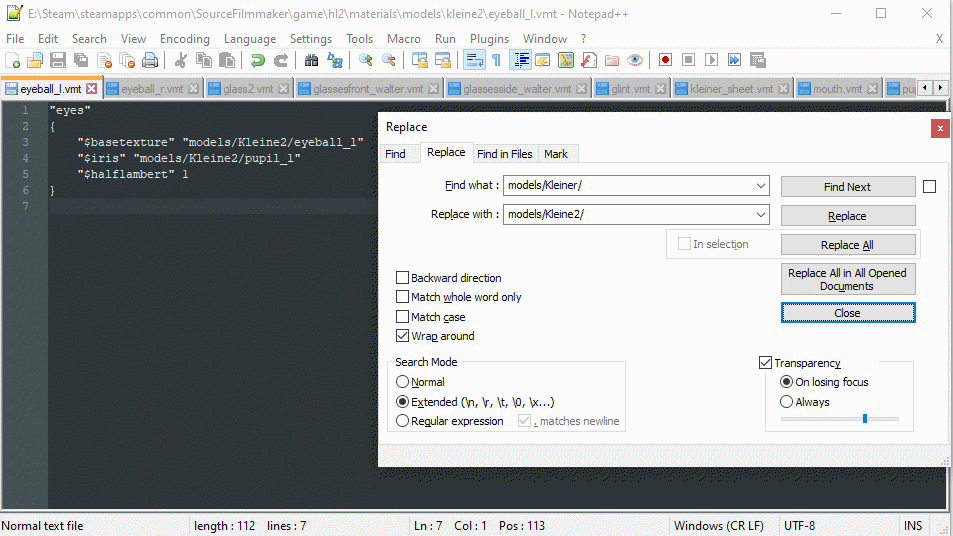Viewport: 953px width, 536px height.
Task: Uncheck the Wrap around checkbox
Action: click(403, 336)
